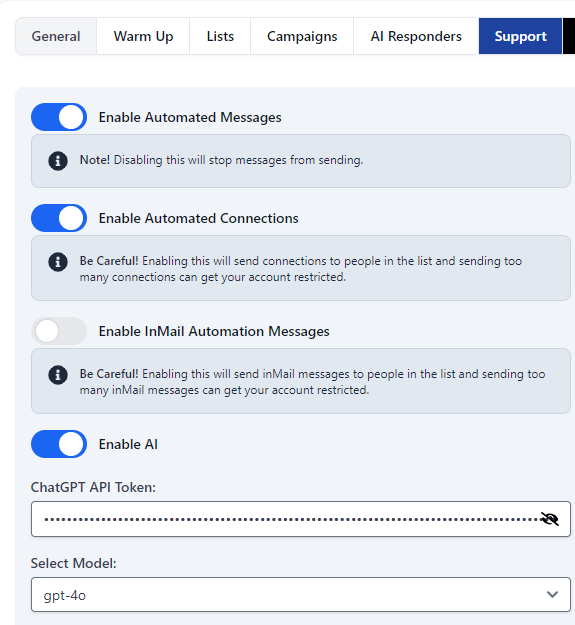
Task: Click info icon in Automated Connections warning
Action: (x=58, y=262)
